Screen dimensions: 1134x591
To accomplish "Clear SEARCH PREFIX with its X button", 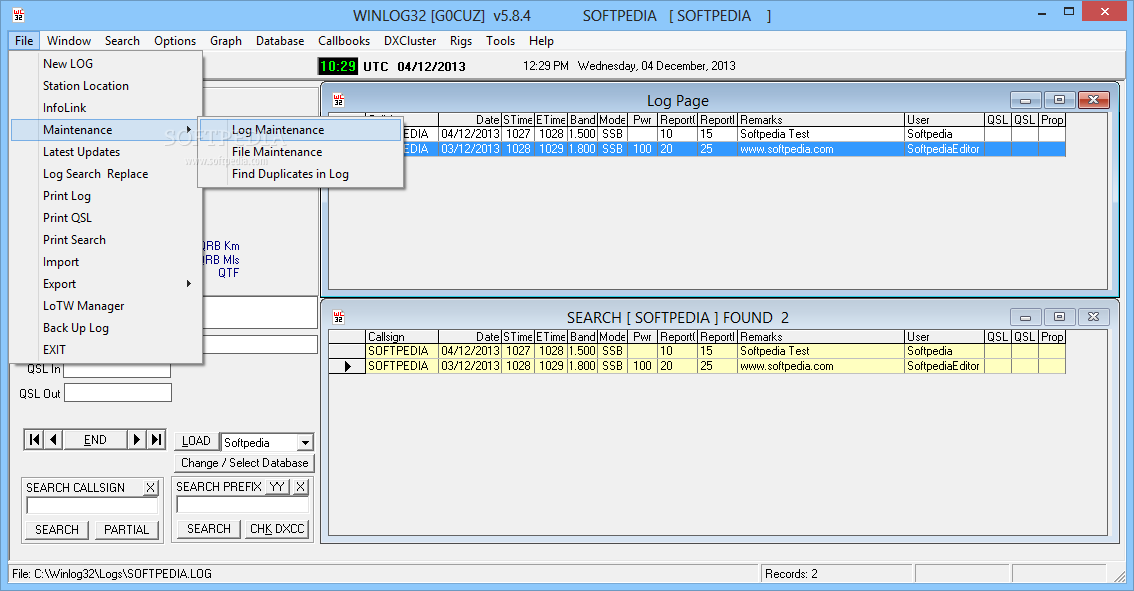I will click(x=300, y=487).
